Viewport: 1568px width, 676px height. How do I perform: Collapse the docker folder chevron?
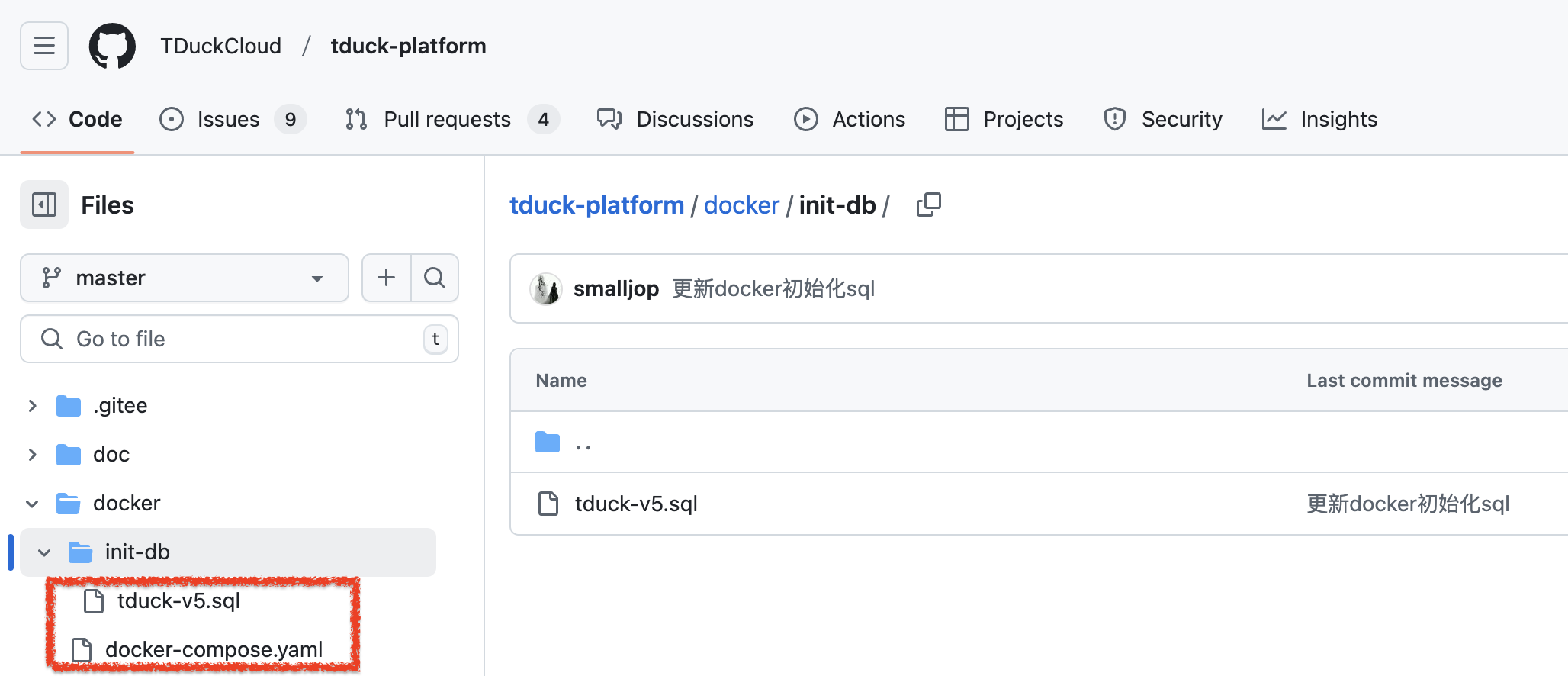click(32, 504)
